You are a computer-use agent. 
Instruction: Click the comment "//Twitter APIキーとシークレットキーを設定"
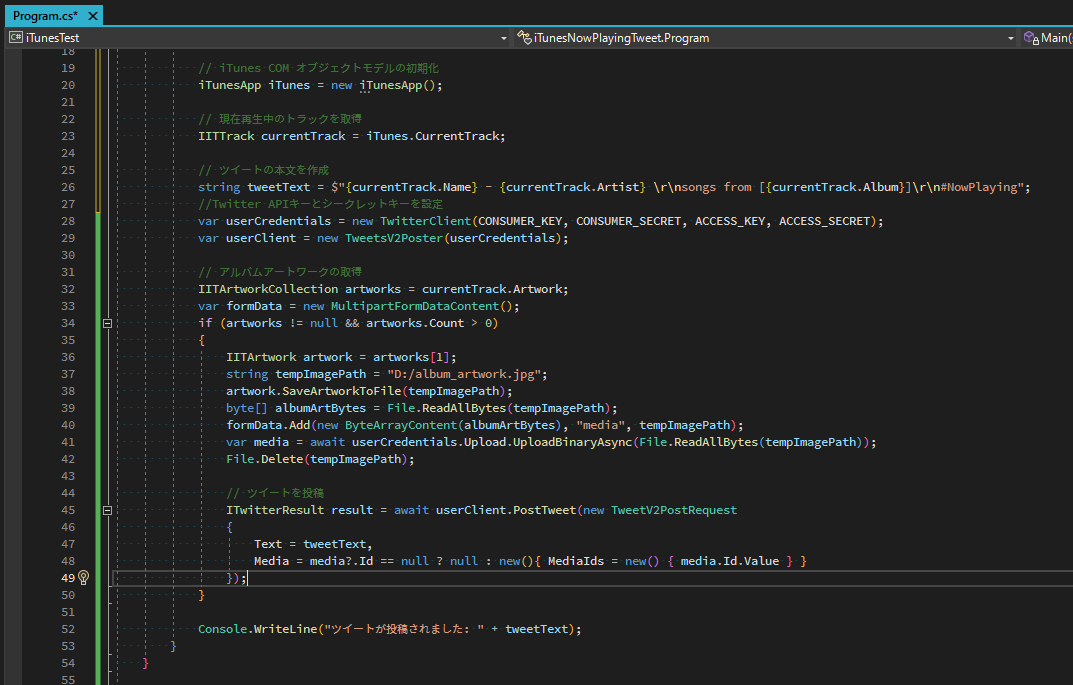[320, 204]
